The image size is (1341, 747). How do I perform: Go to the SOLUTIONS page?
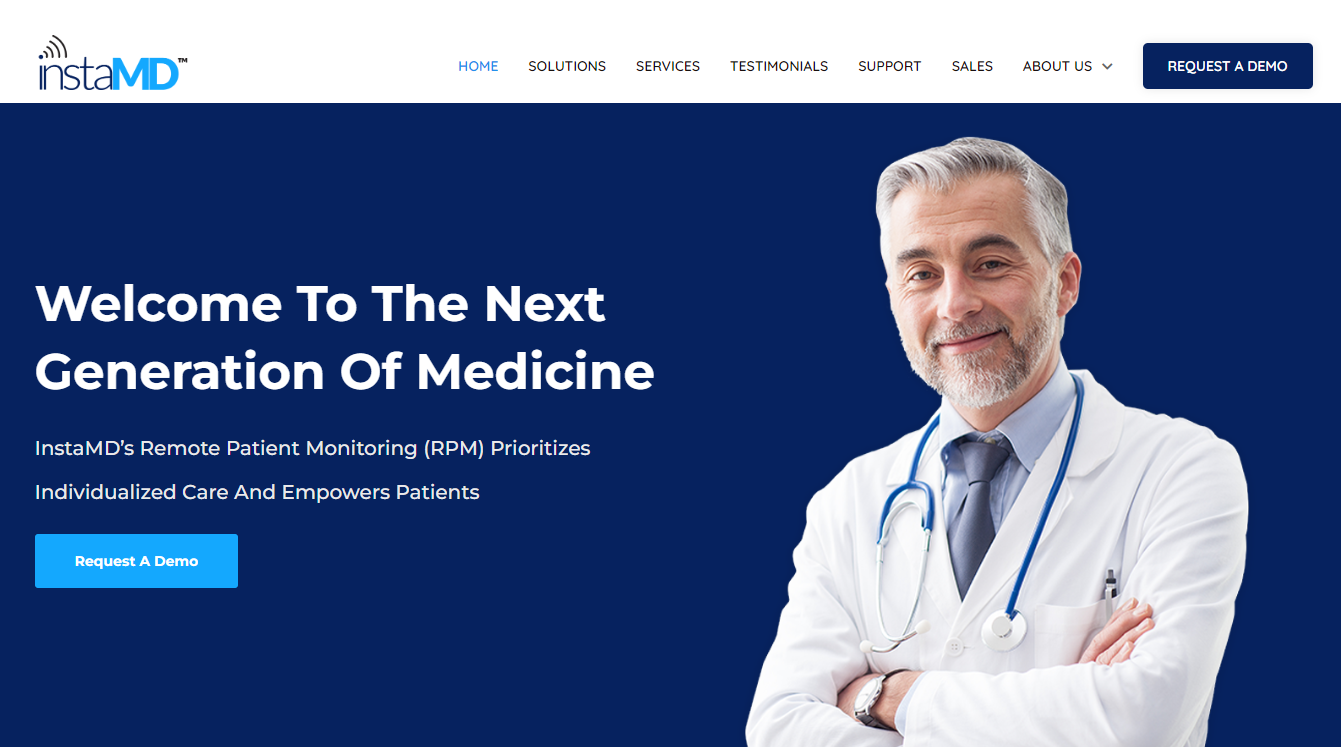pos(567,66)
